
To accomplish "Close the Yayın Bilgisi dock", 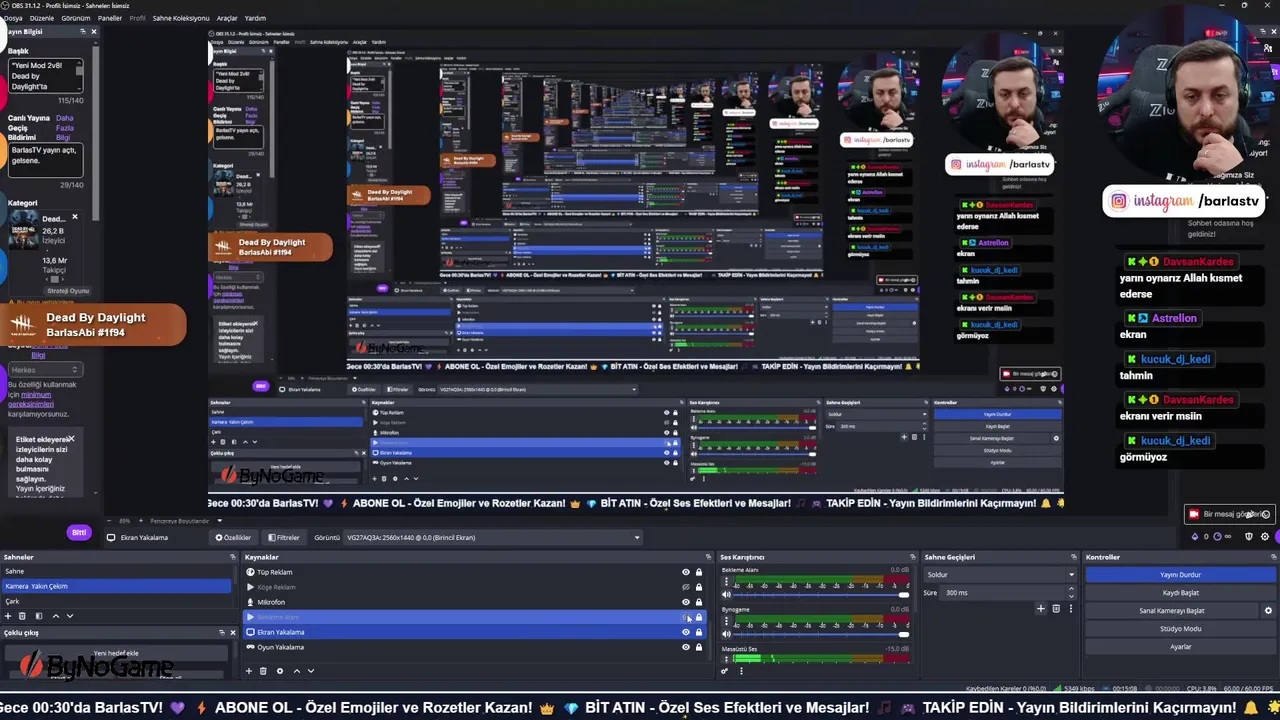I will (94, 31).
